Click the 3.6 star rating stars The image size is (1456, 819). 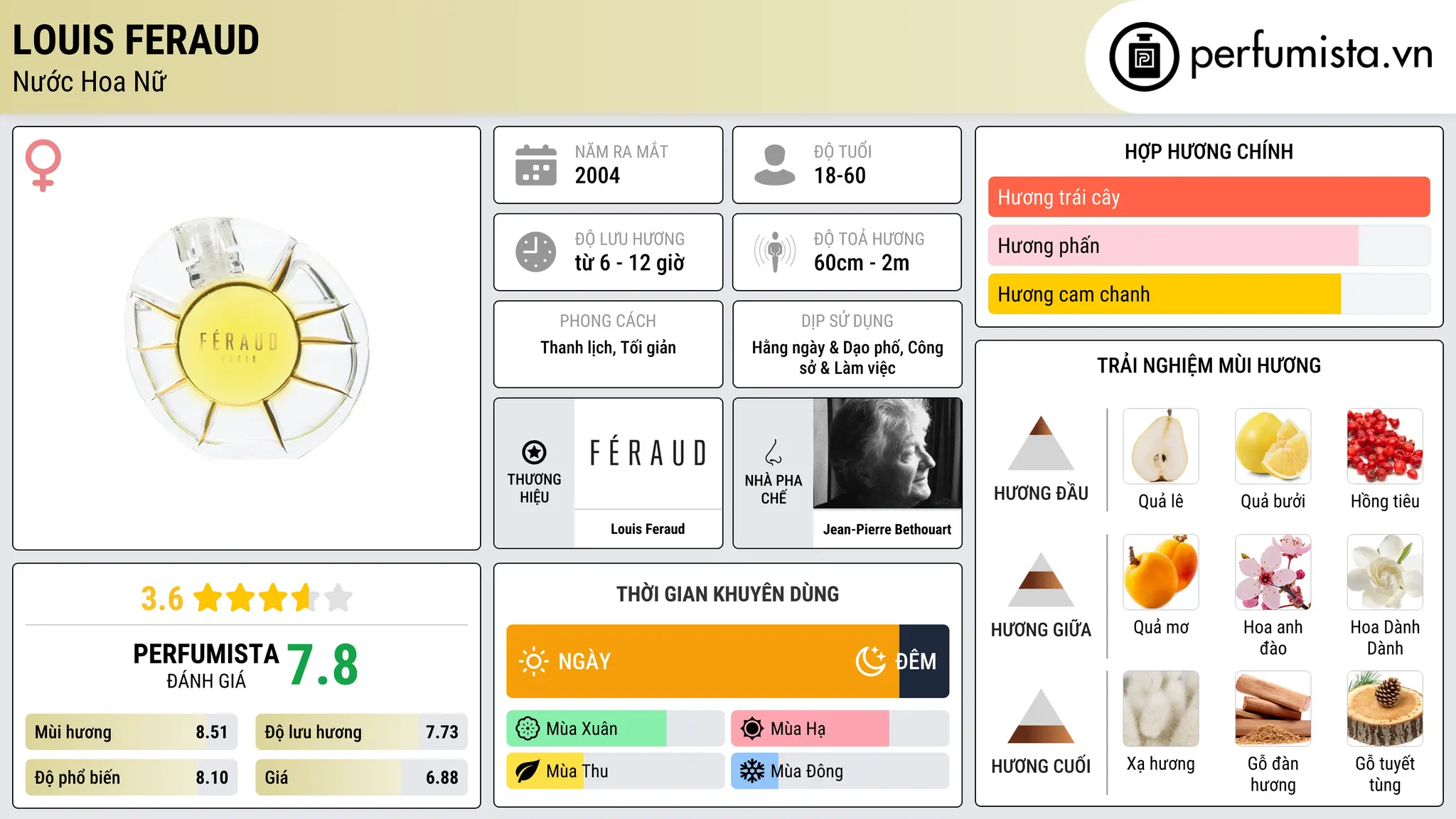point(273,598)
